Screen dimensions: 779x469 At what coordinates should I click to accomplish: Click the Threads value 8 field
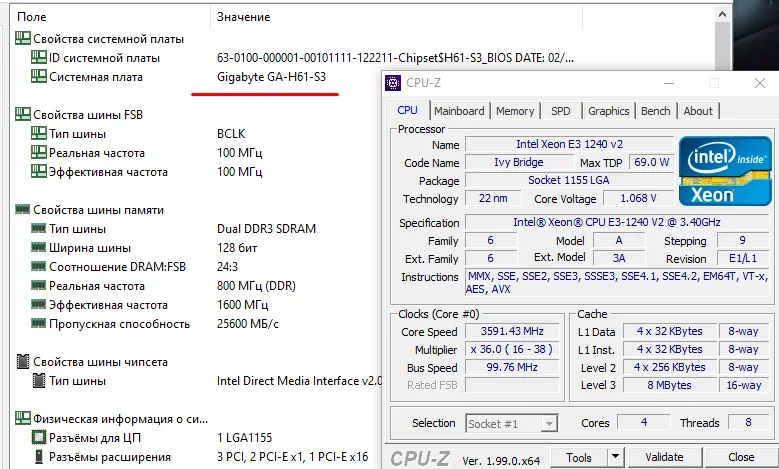coord(748,422)
